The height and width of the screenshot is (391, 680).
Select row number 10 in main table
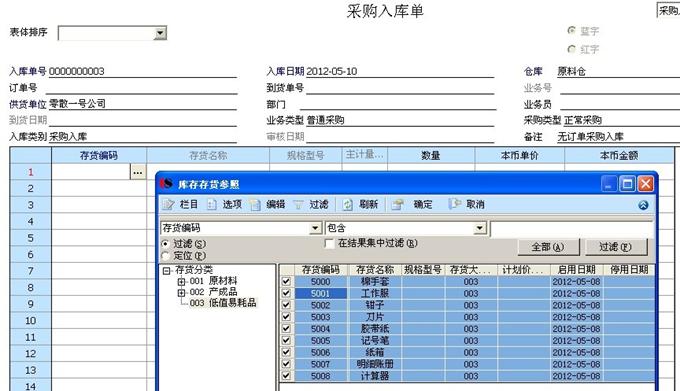[x=30, y=320]
